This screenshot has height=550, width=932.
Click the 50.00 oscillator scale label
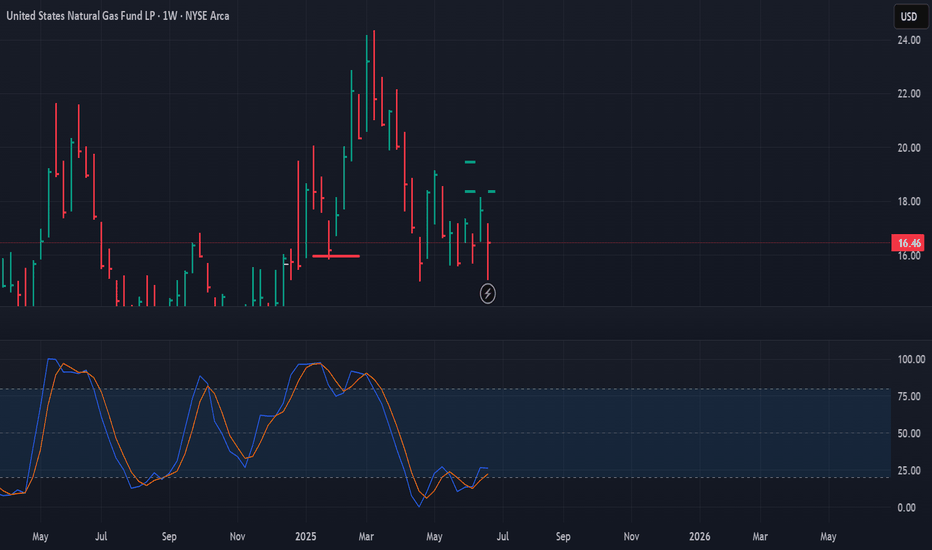click(909, 433)
